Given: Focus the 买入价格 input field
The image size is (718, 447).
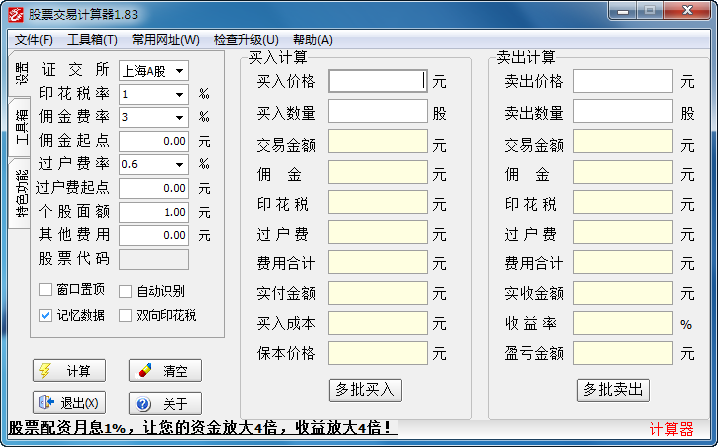Looking at the screenshot, I should 378,81.
